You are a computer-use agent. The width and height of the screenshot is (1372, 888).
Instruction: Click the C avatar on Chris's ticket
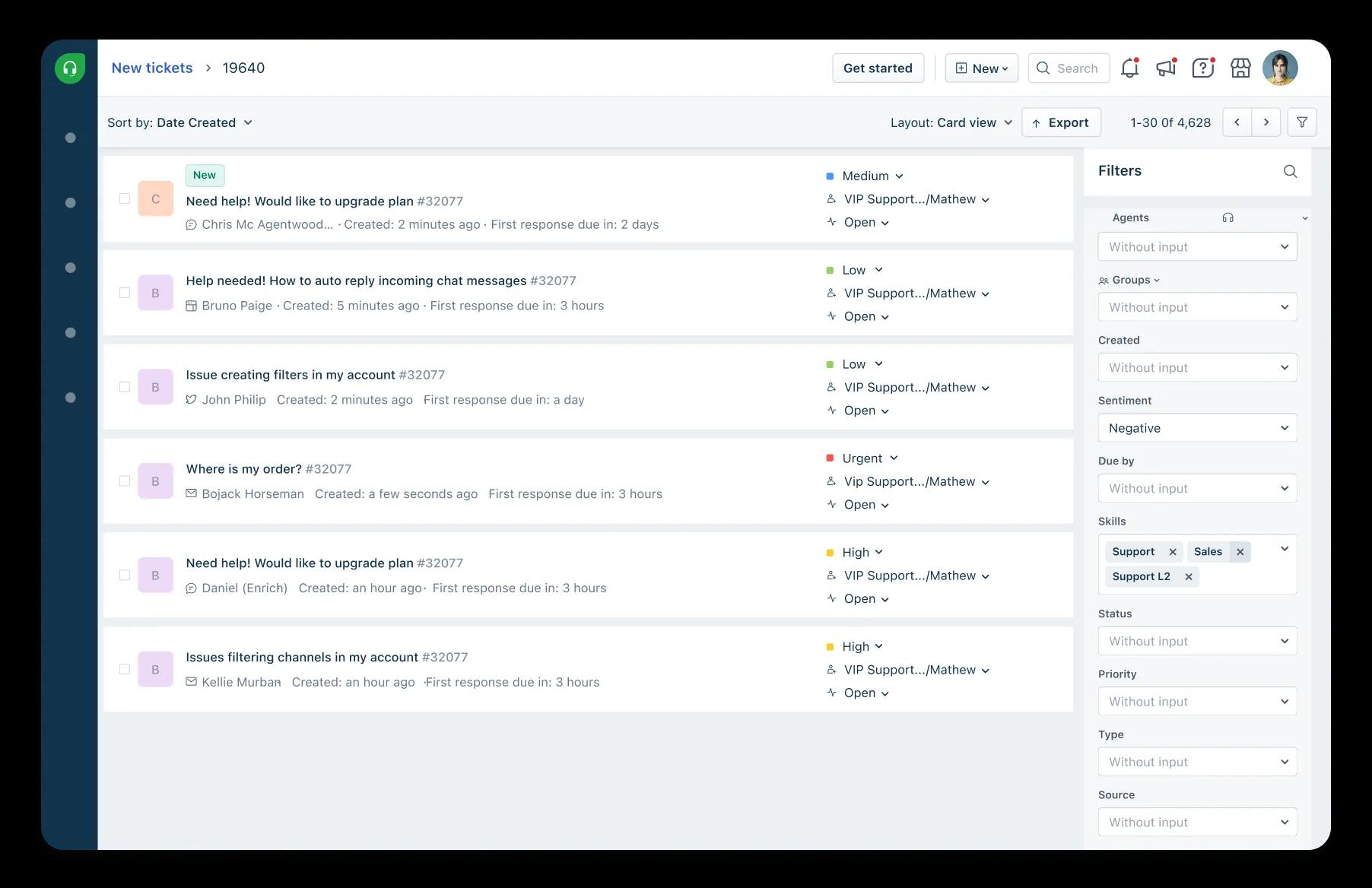[x=155, y=199]
